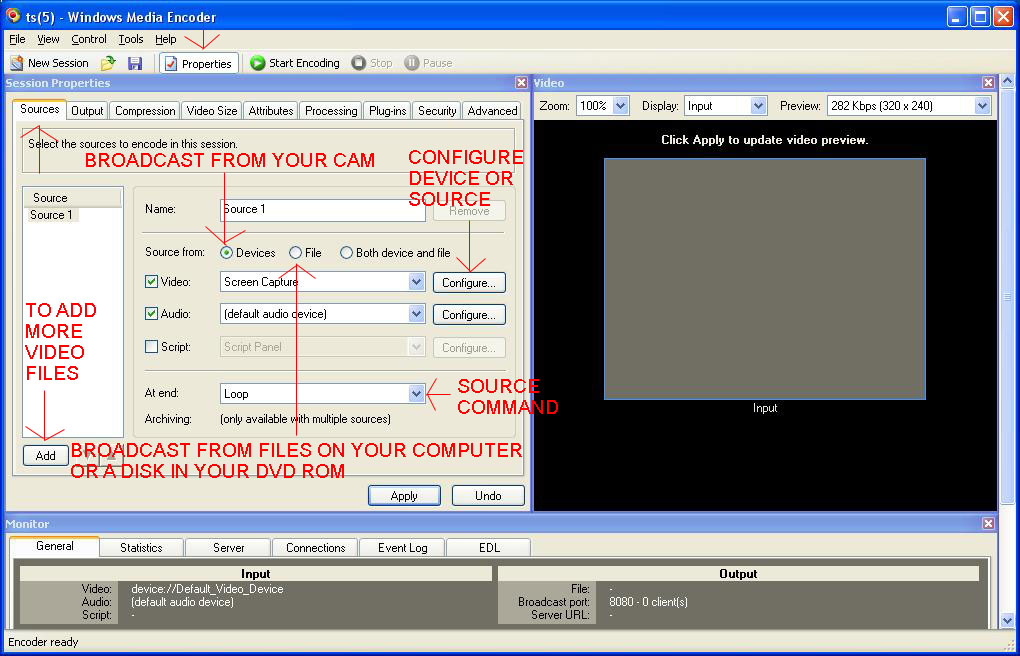Uncheck the Audio source checkbox
The width and height of the screenshot is (1020, 656).
click(x=151, y=314)
